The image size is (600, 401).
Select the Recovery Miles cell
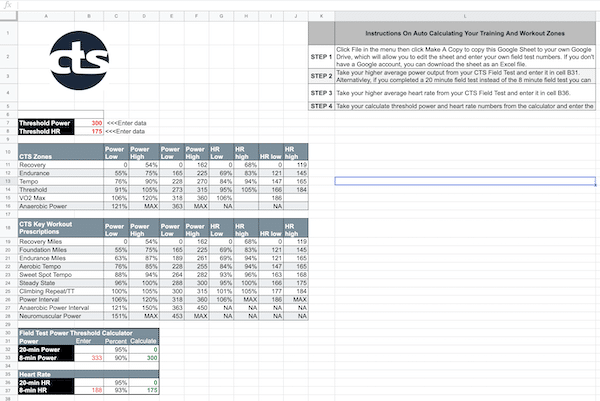pyautogui.click(x=60, y=241)
